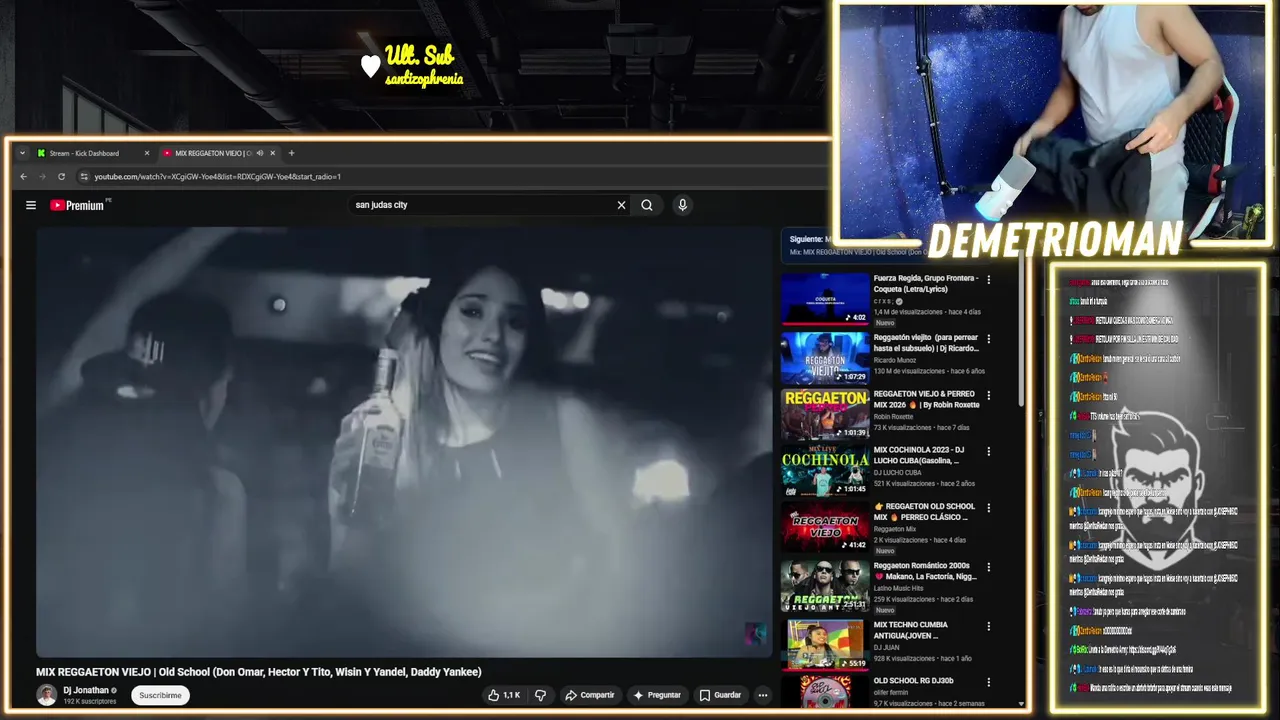Screen dimensions: 1280x720
Task: Open options menu for Reggaeton Romántico 2000s
Action: (x=989, y=566)
